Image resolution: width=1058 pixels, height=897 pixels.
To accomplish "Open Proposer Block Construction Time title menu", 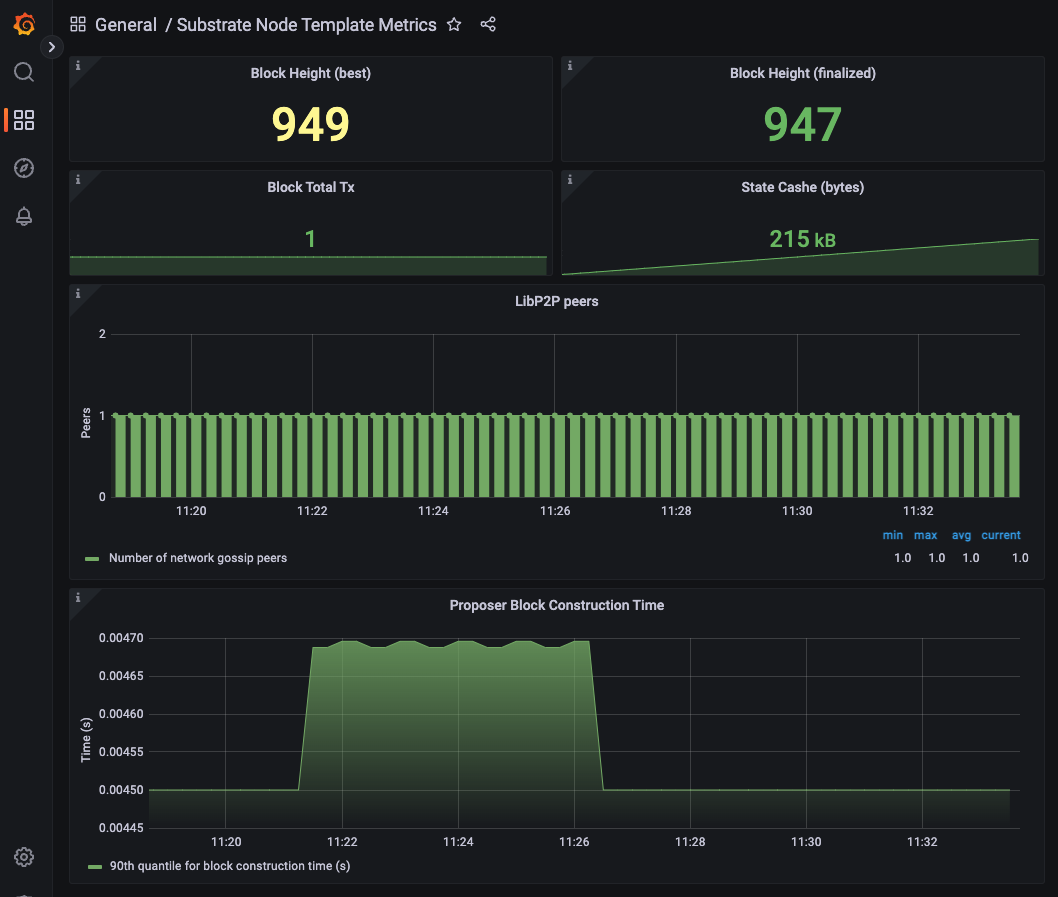I will coord(557,605).
